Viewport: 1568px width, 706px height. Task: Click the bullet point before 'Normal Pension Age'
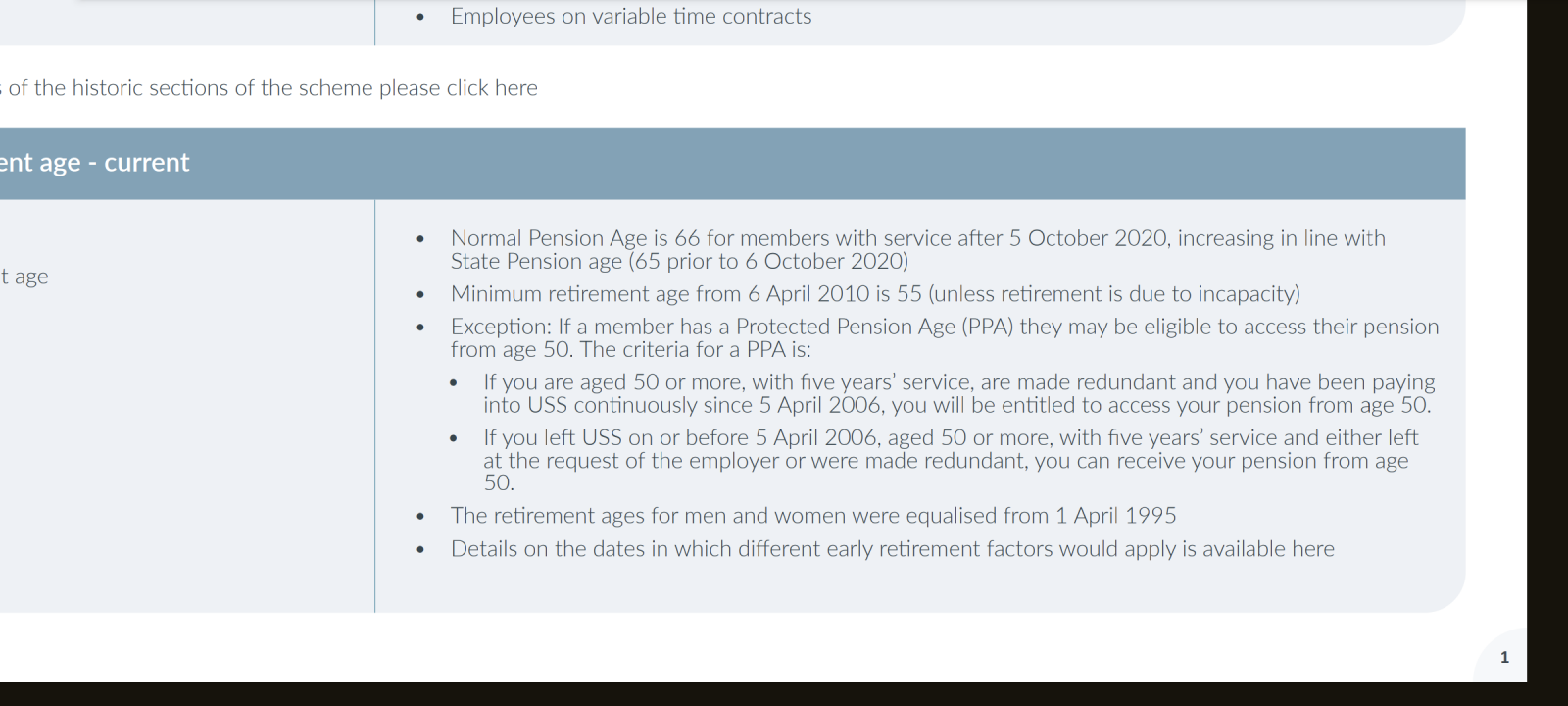[x=420, y=239]
